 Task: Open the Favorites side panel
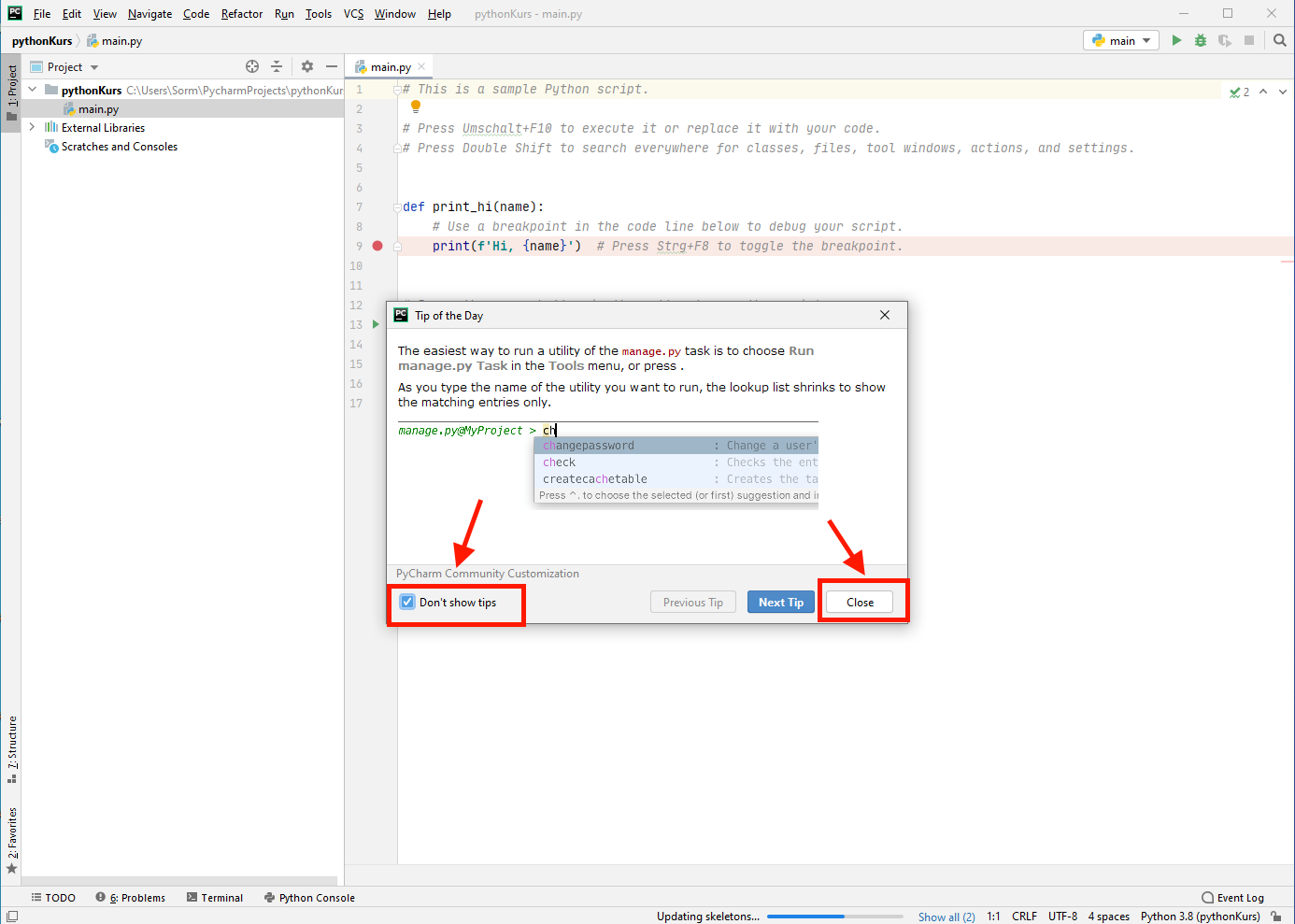point(11,839)
